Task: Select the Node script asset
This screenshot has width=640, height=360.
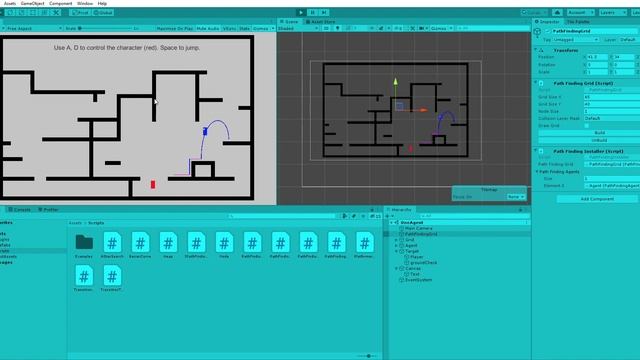Action: click(x=224, y=244)
